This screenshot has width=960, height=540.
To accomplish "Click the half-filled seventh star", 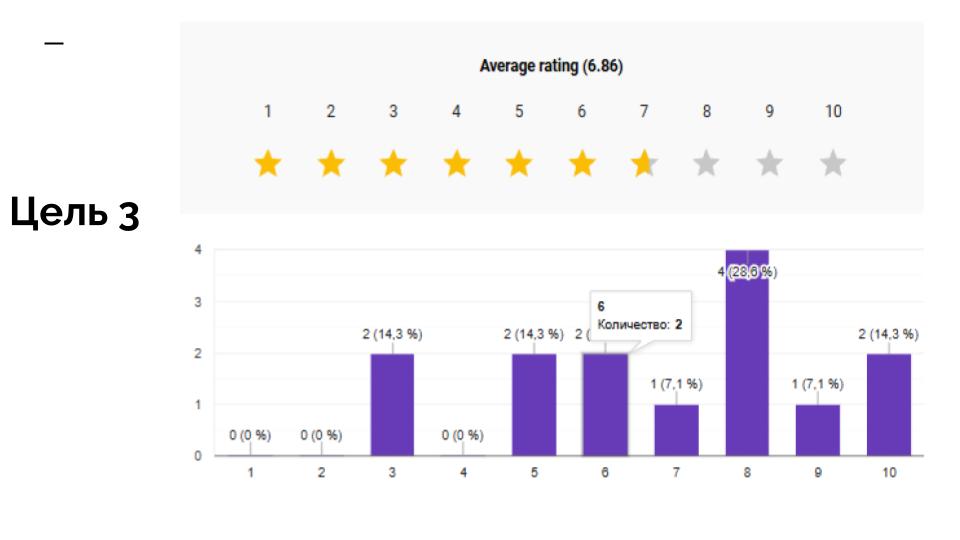I will pos(643,163).
